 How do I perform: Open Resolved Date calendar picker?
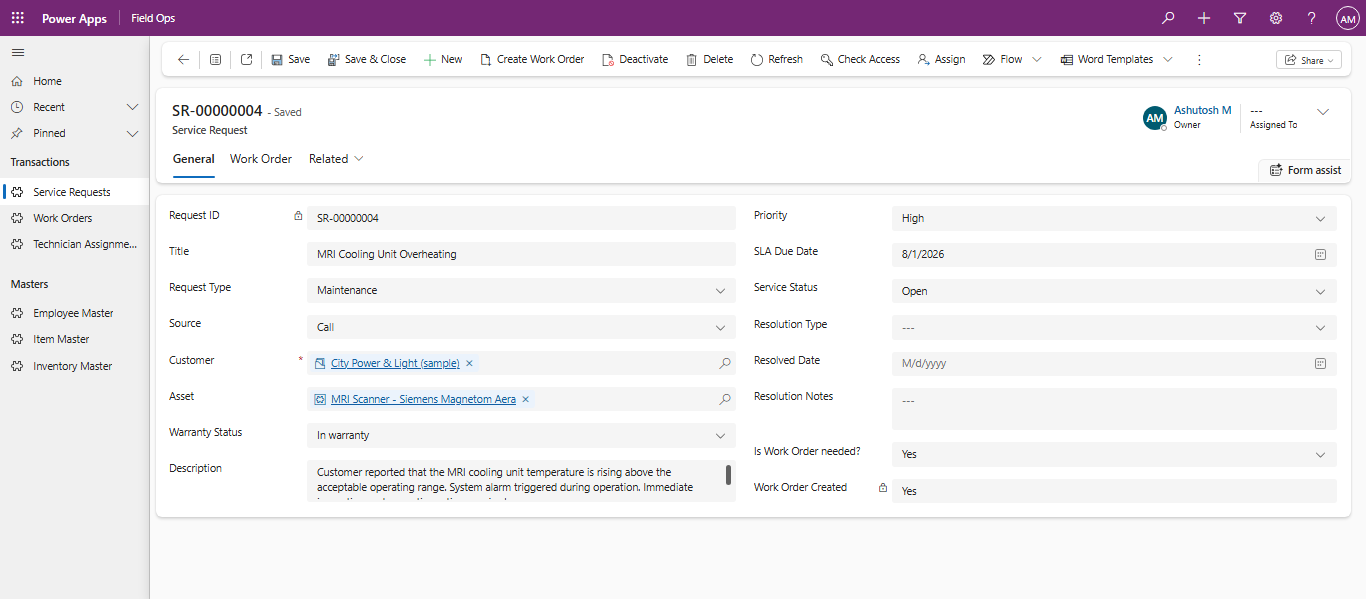click(x=1320, y=363)
